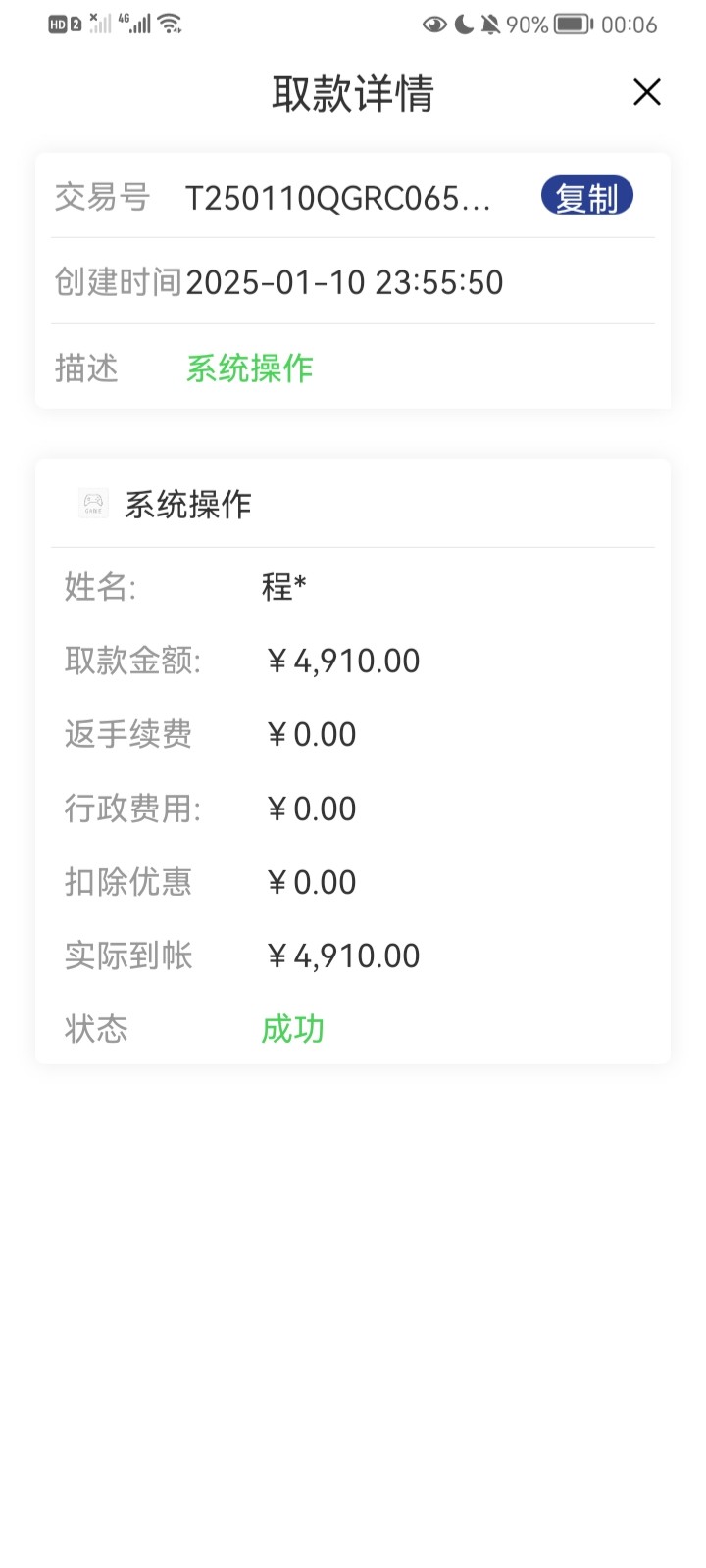The height and width of the screenshot is (1568, 706).
Task: Tap the green 系统操作 description text
Action: pyautogui.click(x=249, y=368)
